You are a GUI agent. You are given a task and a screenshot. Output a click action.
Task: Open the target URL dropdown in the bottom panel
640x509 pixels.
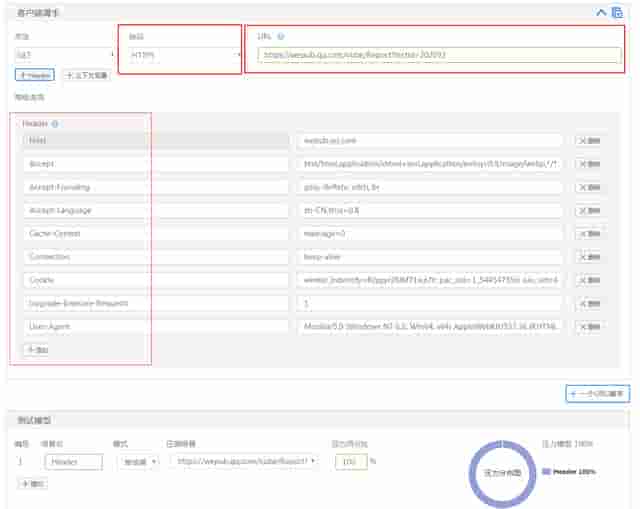coord(244,461)
